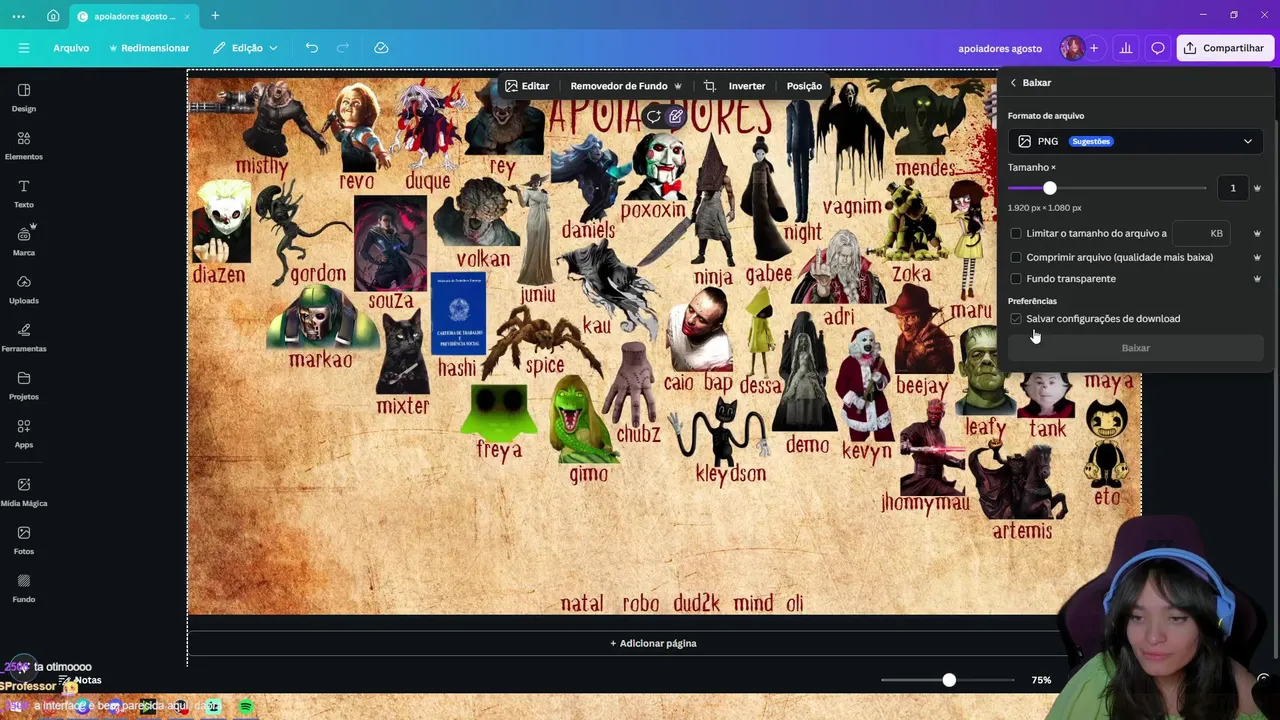Open the Elementos sidebar panel
This screenshot has width=1280, height=720.
(24, 145)
